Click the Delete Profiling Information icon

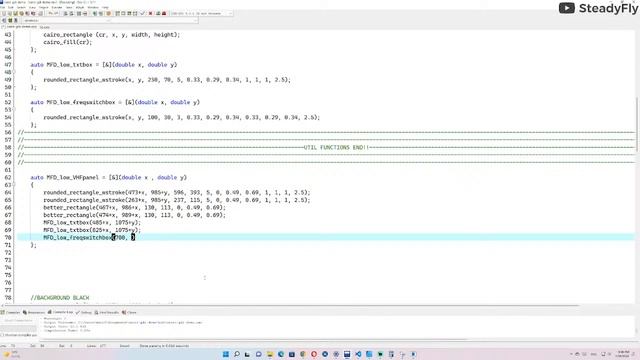(164, 13)
